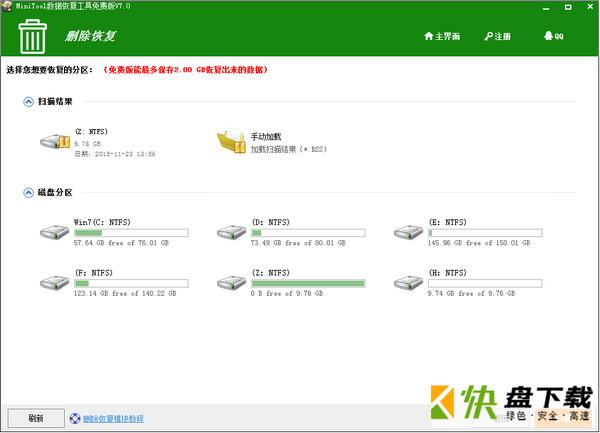Viewport: 600px width, 433px height.
Task: Select the (H: NTFS) drive icon
Action: 408,283
